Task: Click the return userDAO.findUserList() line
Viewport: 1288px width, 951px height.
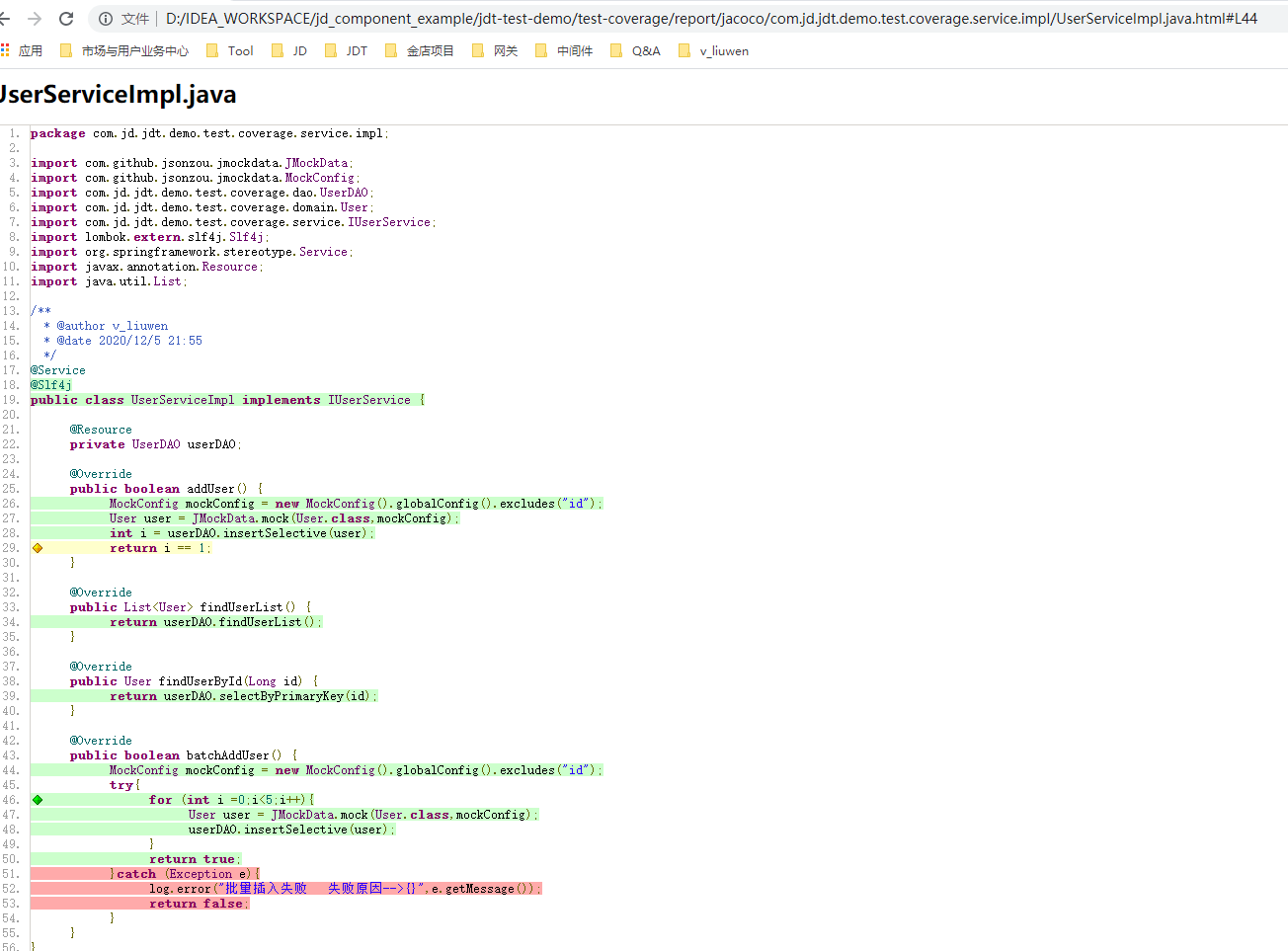Action: click(216, 622)
